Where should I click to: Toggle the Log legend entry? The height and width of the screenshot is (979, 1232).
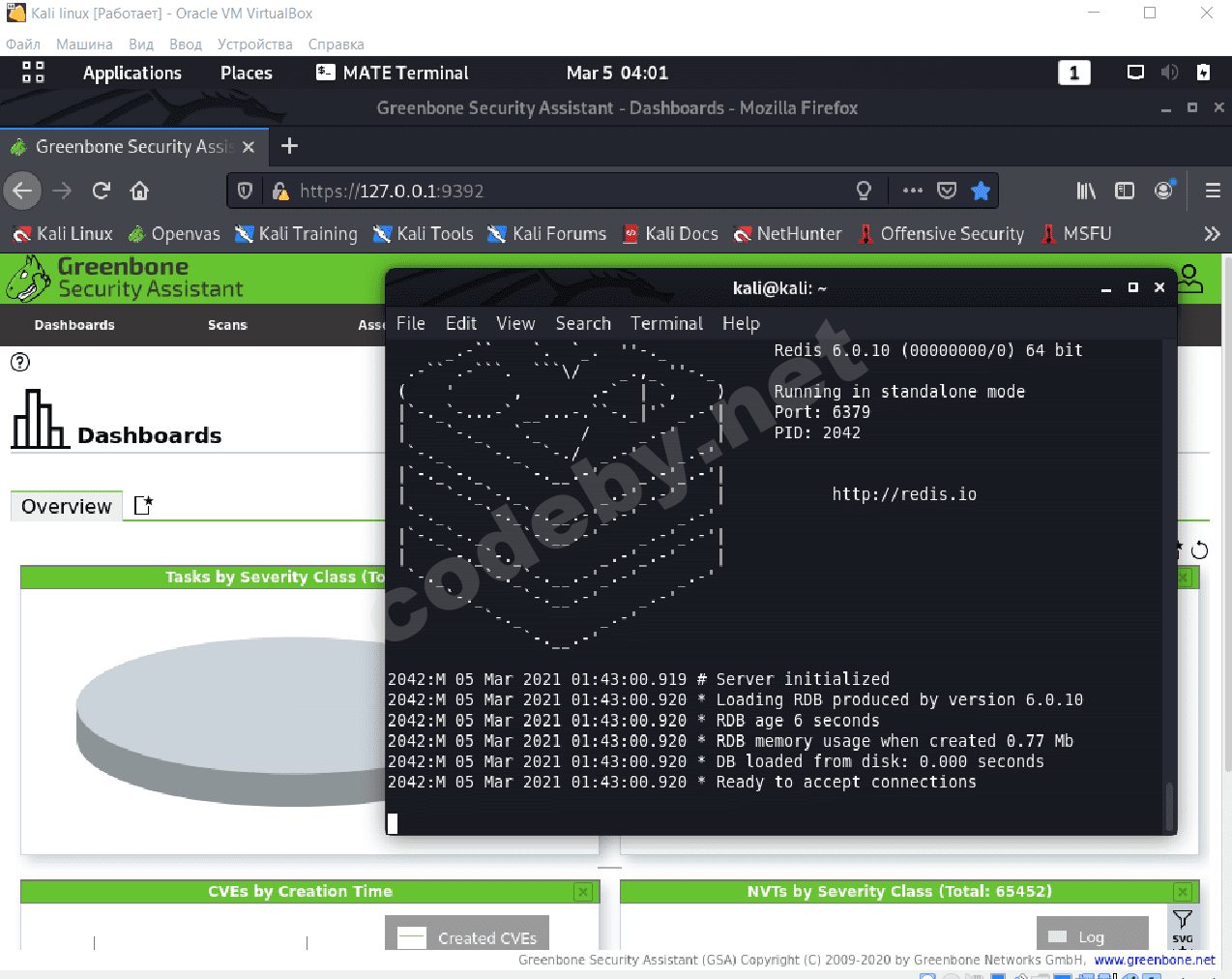[x=1076, y=936]
